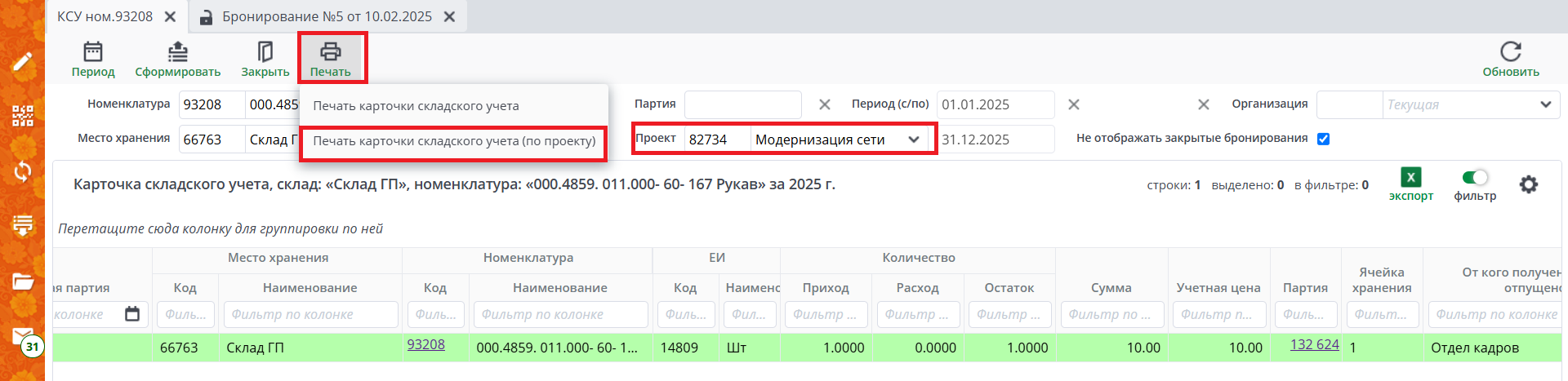1568x381 pixels.
Task: Open the mail icon with 31 badge
Action: [23, 336]
